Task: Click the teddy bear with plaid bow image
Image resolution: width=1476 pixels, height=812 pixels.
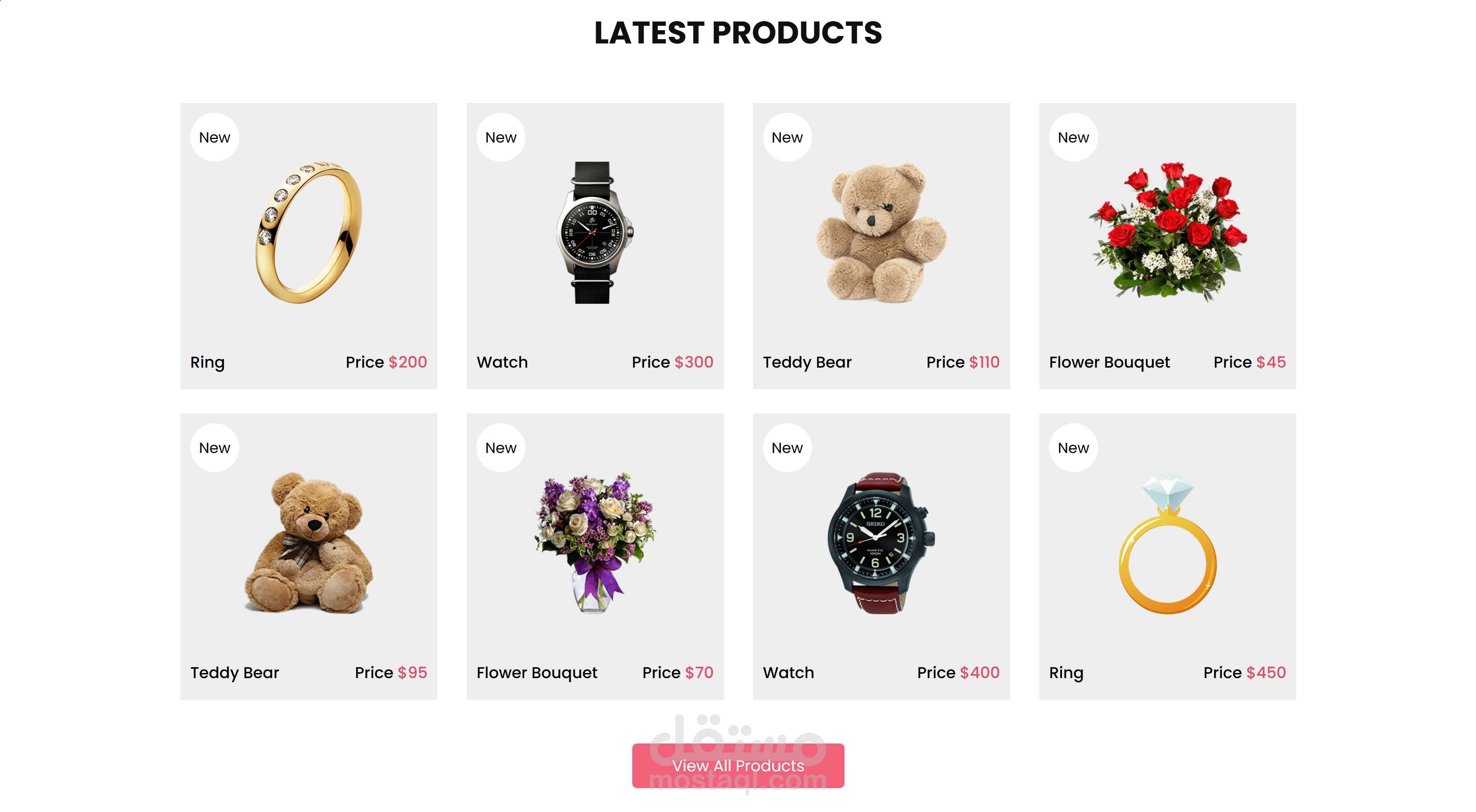Action: click(309, 543)
